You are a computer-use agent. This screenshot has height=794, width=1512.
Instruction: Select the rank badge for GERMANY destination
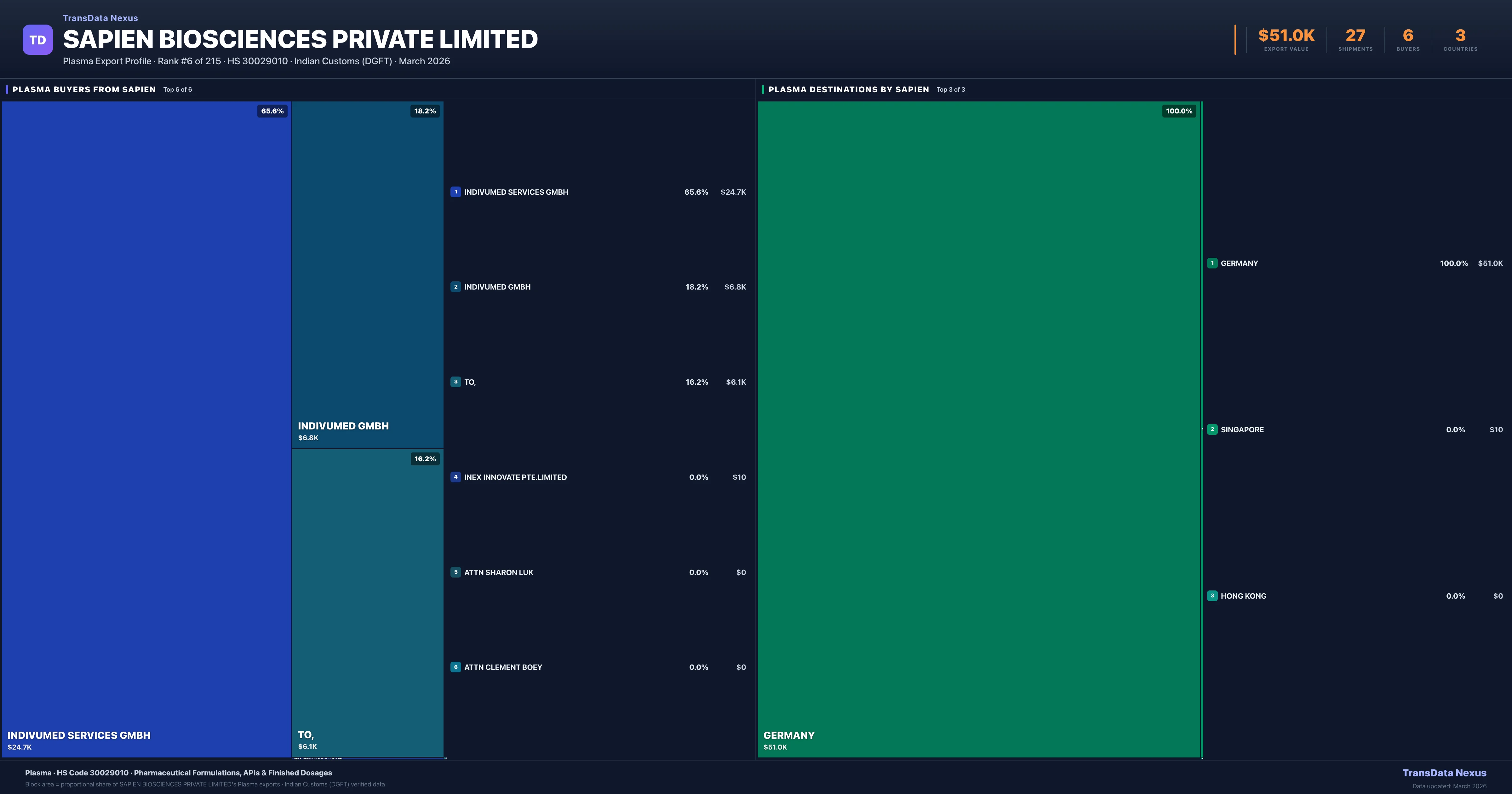(1211, 263)
